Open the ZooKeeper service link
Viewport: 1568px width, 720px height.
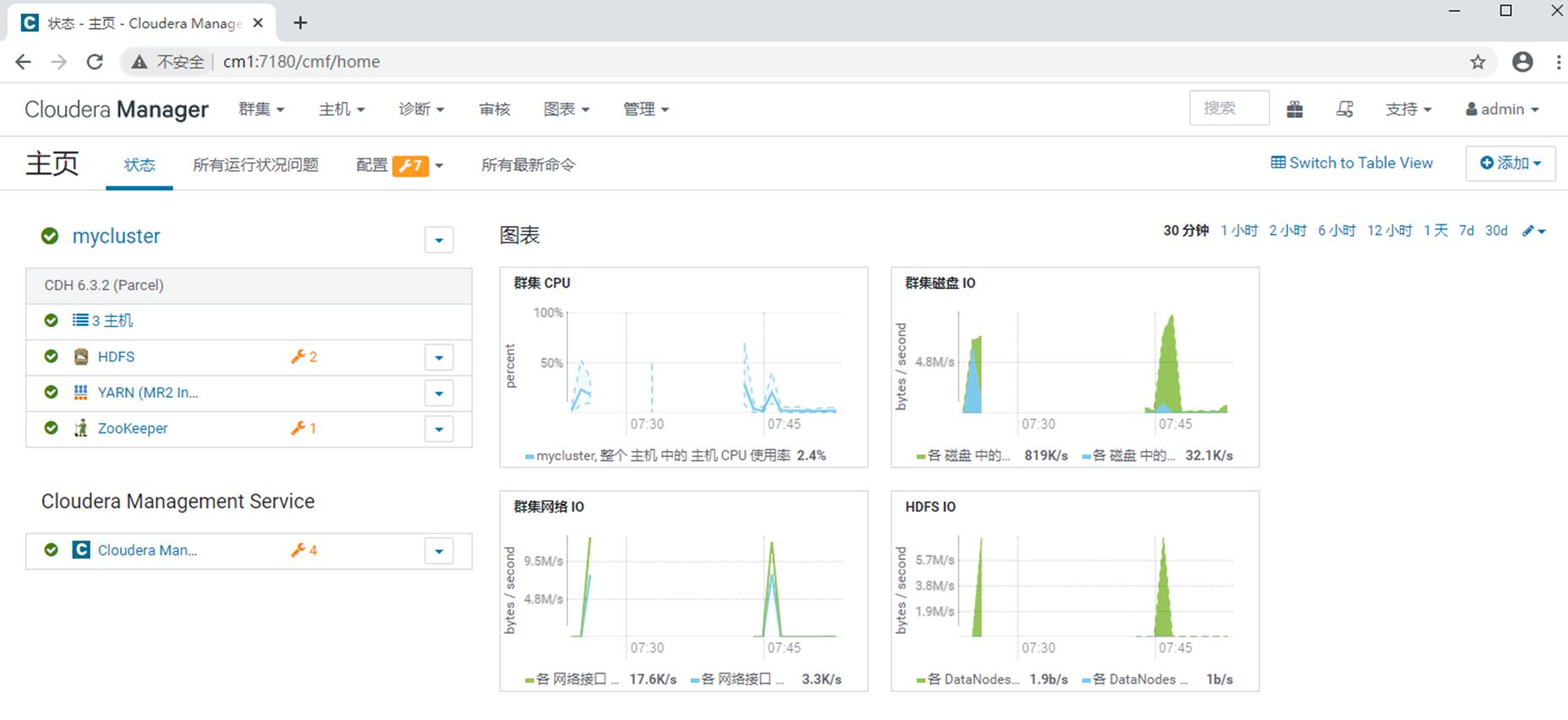coord(132,428)
